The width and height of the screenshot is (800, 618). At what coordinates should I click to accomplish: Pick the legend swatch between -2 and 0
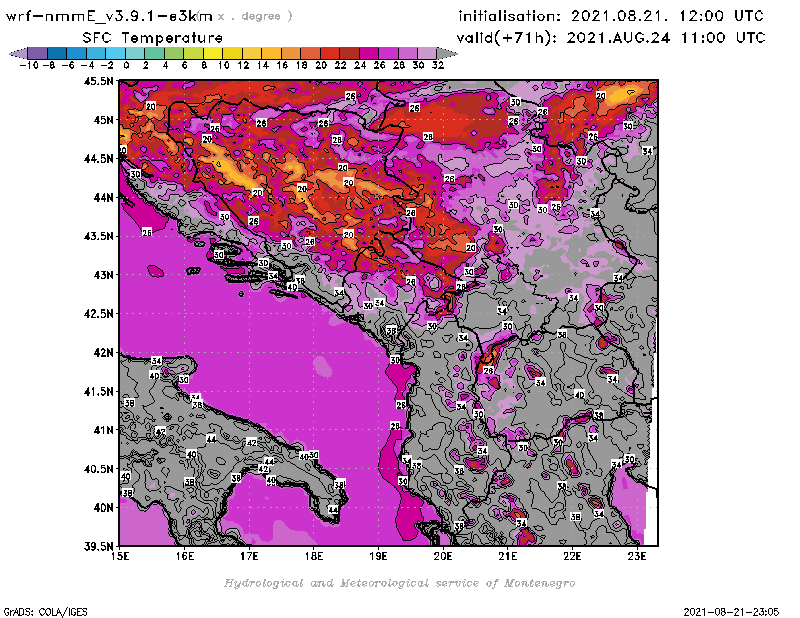tap(115, 53)
